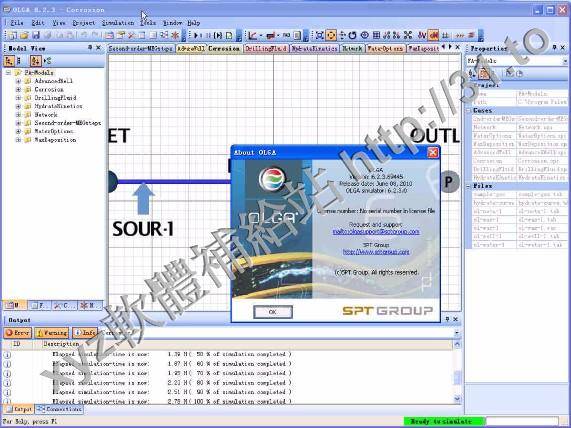
Task: Toggle the Error filter in Output
Action: [x=18, y=333]
